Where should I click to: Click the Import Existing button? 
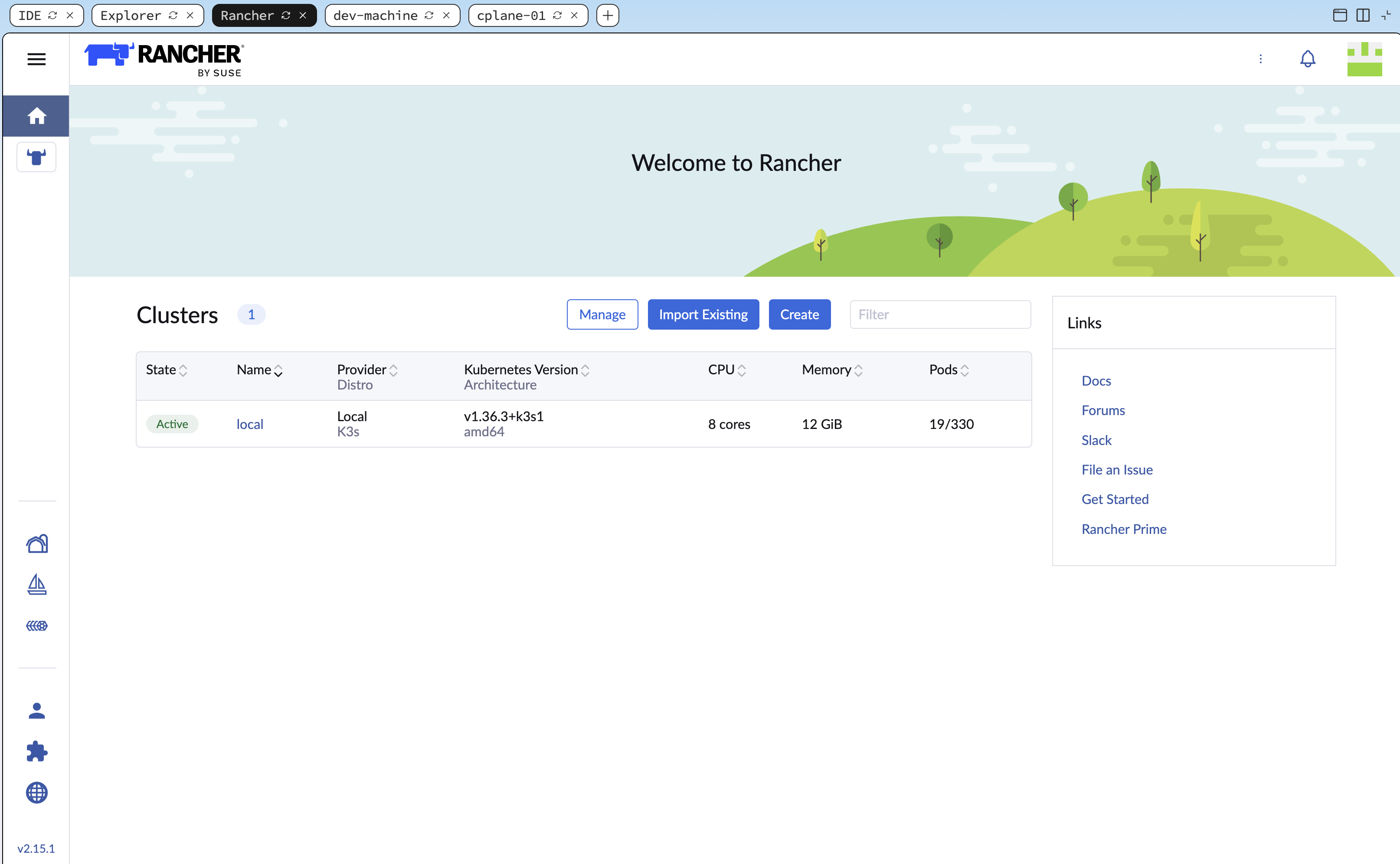(x=703, y=314)
